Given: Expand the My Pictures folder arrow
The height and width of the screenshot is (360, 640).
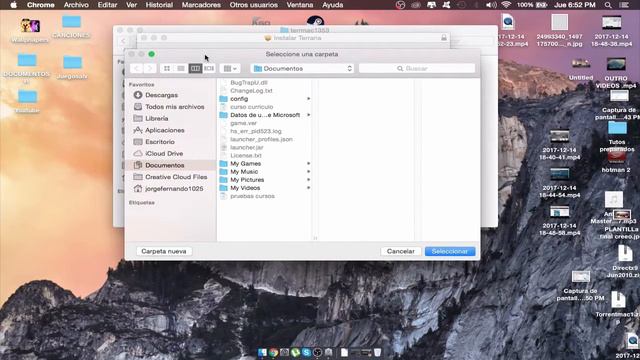Looking at the screenshot, I should pyautogui.click(x=309, y=180).
